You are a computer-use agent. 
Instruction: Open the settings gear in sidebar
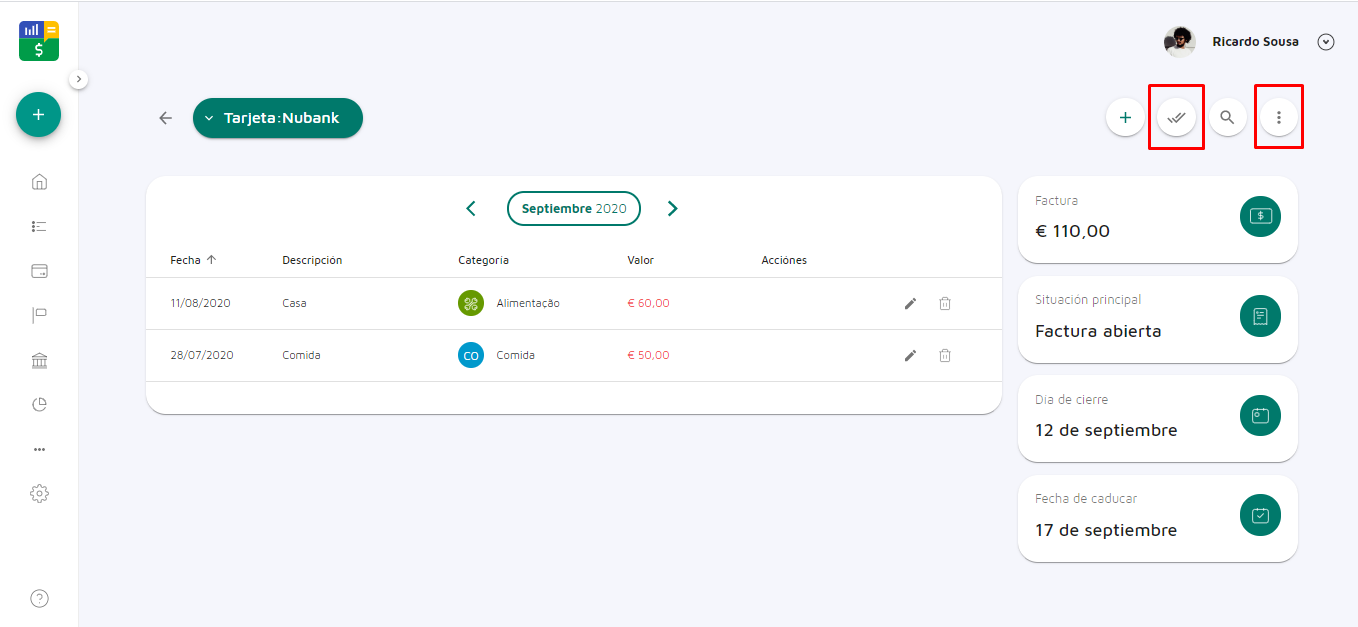[39, 493]
